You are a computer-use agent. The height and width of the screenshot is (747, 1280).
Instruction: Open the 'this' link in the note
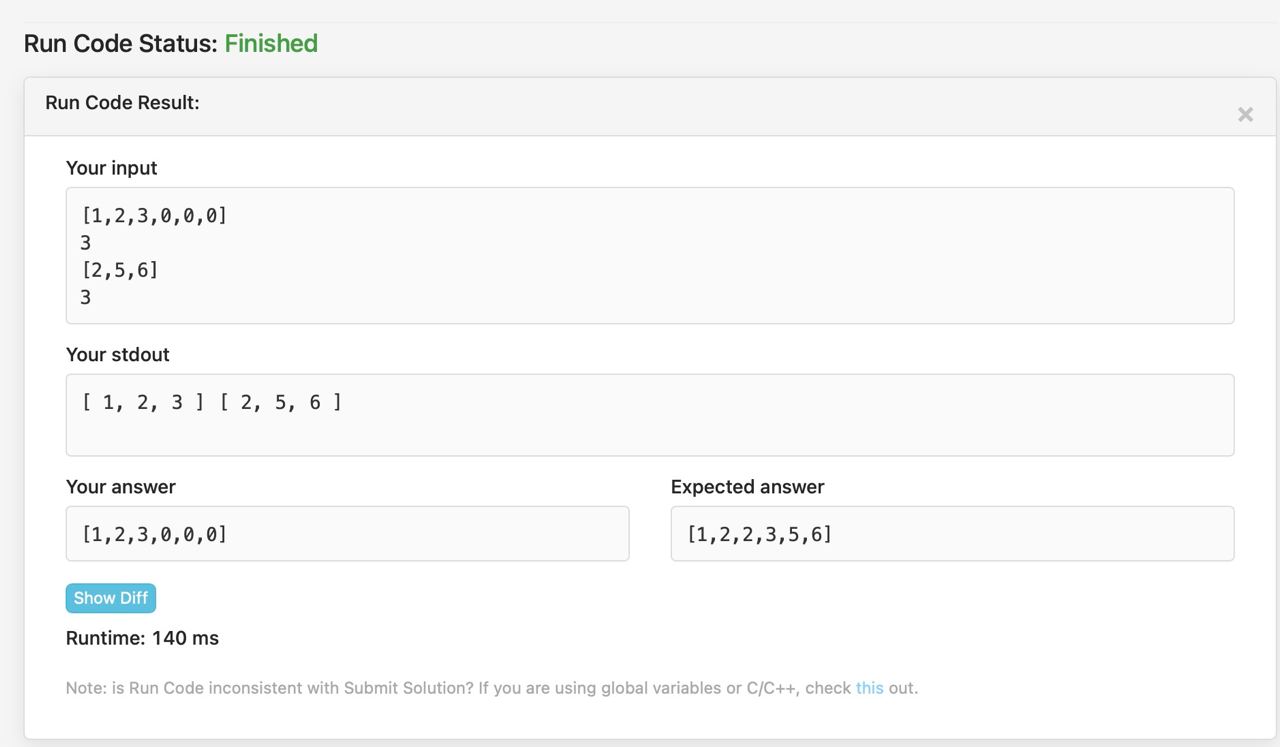(x=869, y=688)
